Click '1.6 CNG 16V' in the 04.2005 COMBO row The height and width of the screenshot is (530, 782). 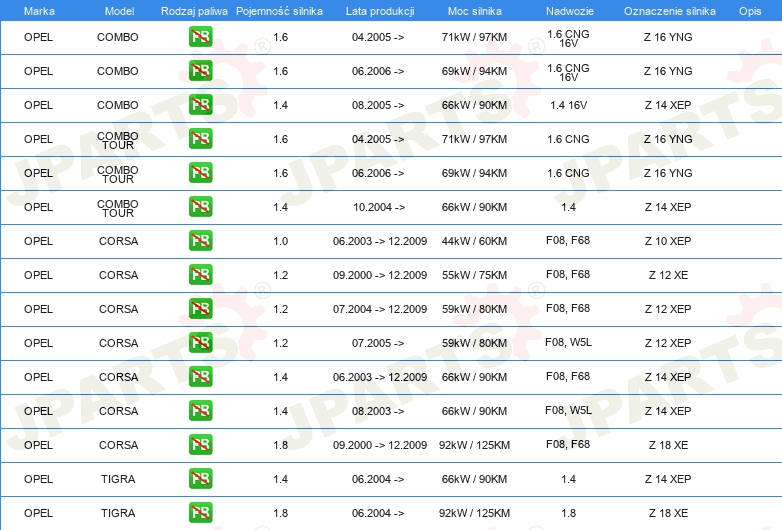[x=568, y=38]
